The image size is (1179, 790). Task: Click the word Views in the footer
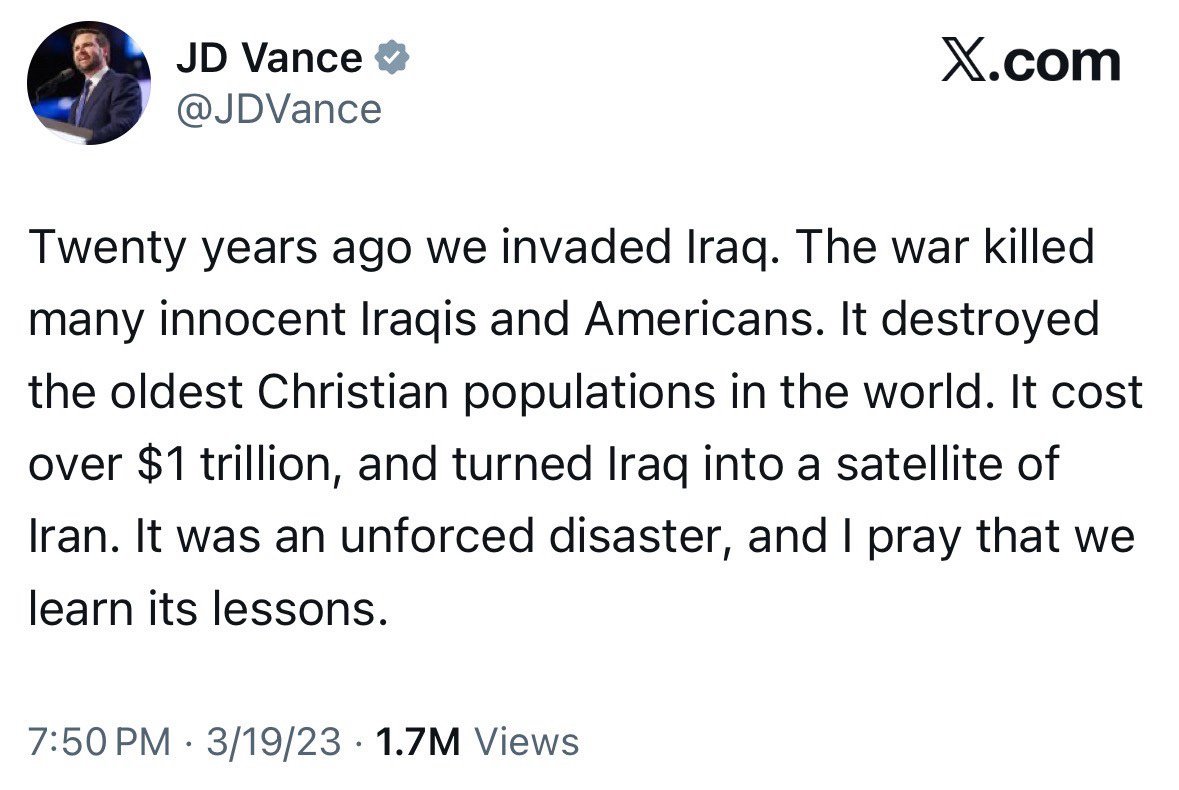[x=526, y=742]
